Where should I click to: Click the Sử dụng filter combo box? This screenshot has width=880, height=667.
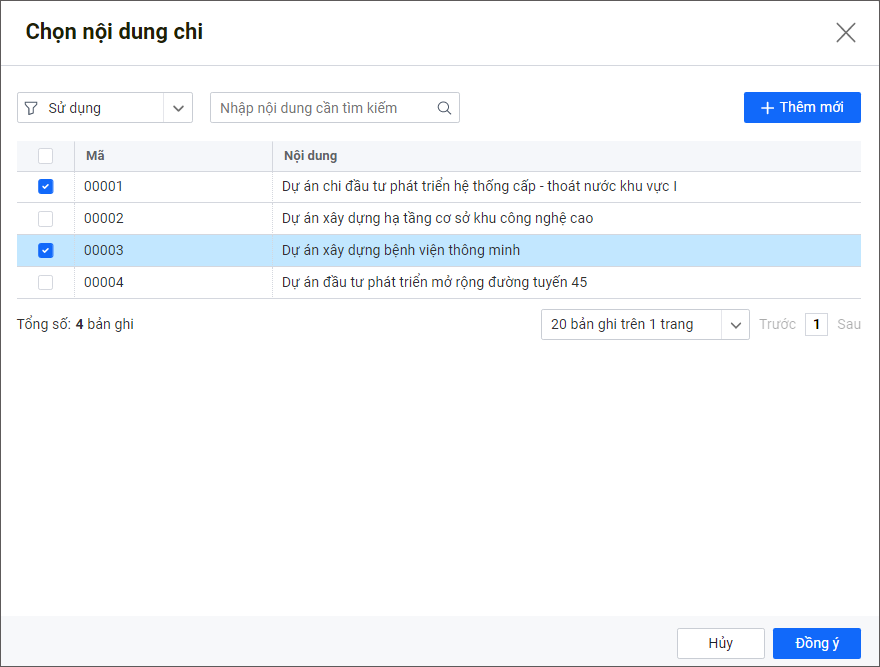[x=90, y=108]
